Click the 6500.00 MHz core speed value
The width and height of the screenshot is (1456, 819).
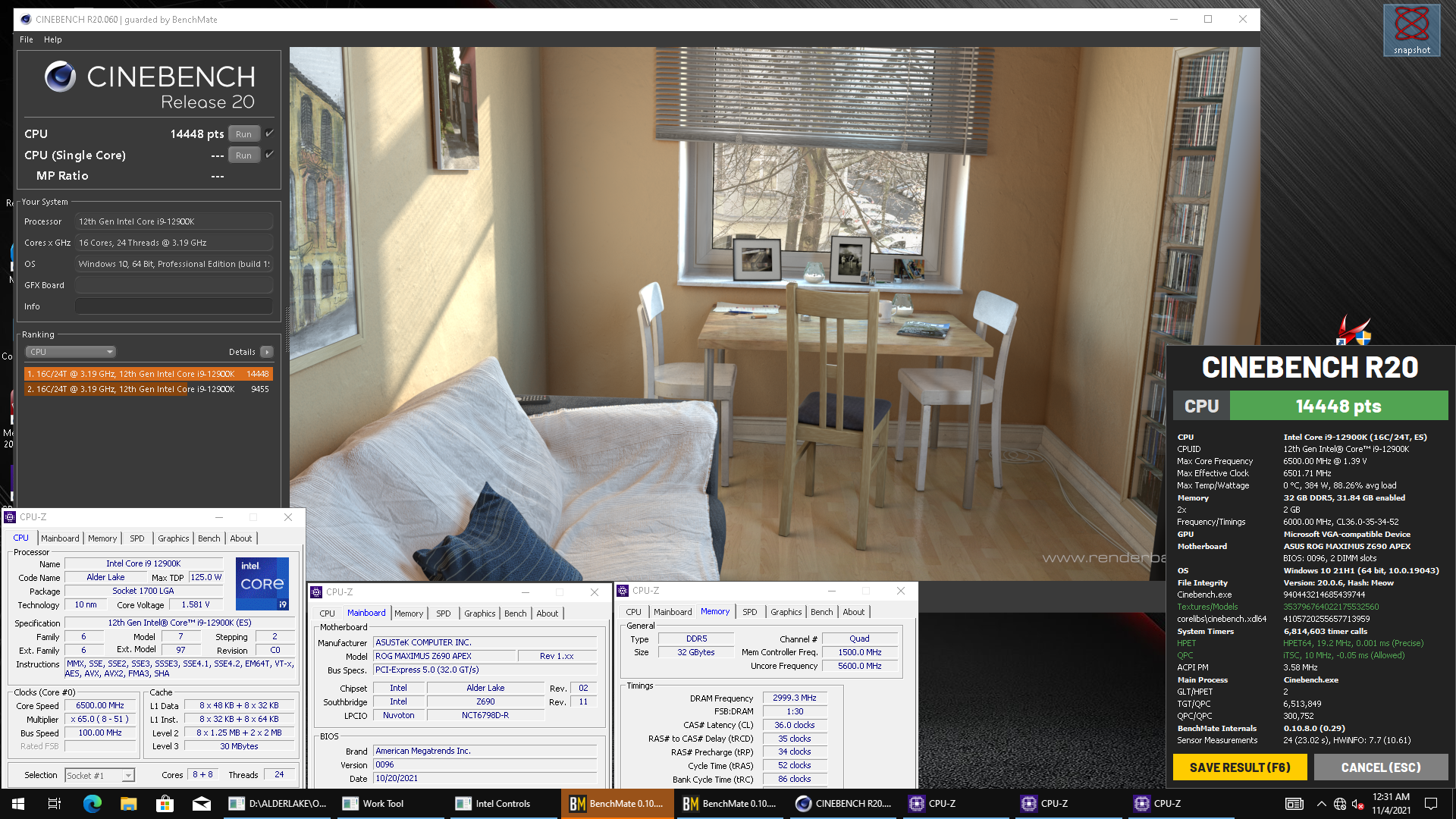click(x=100, y=705)
